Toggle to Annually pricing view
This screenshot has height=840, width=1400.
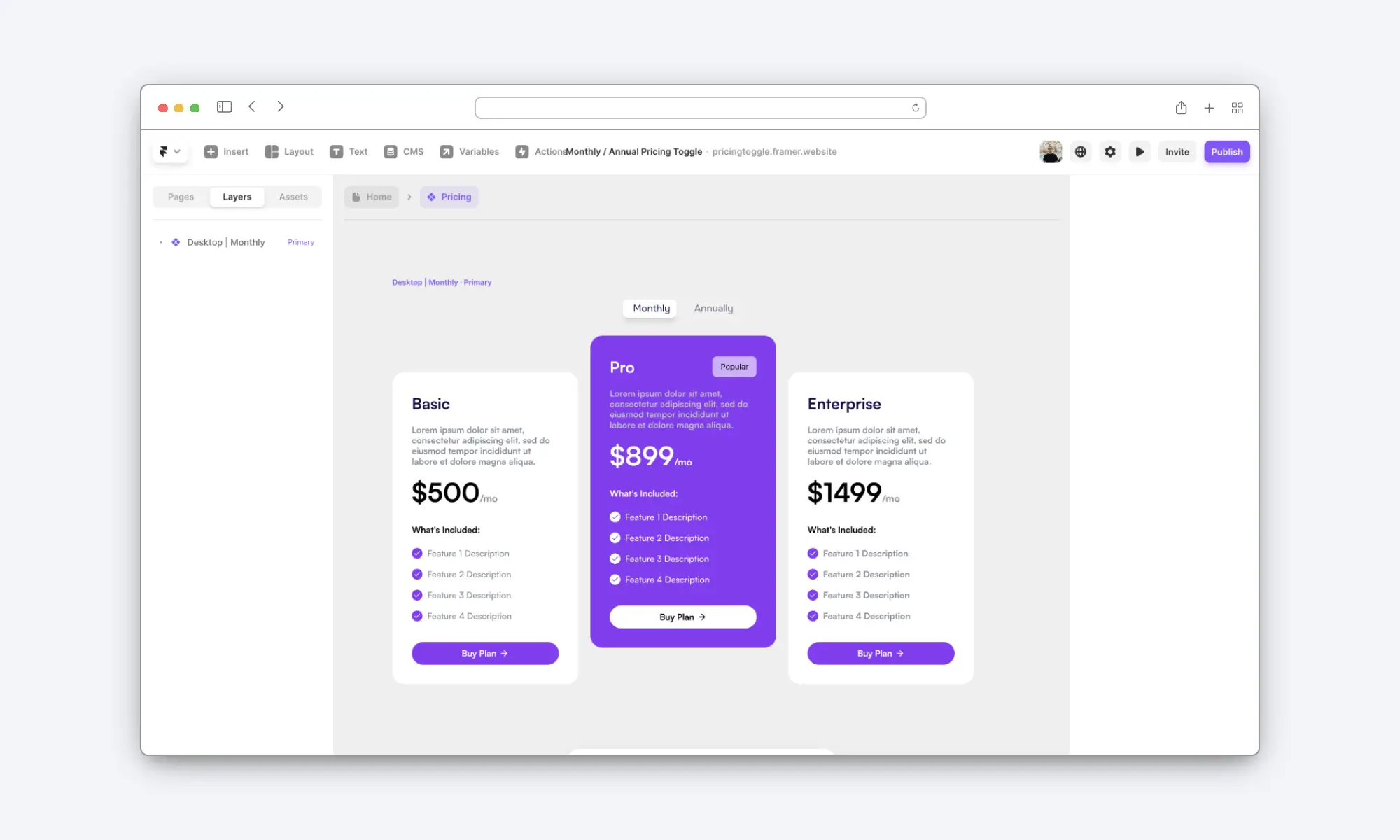coord(713,308)
